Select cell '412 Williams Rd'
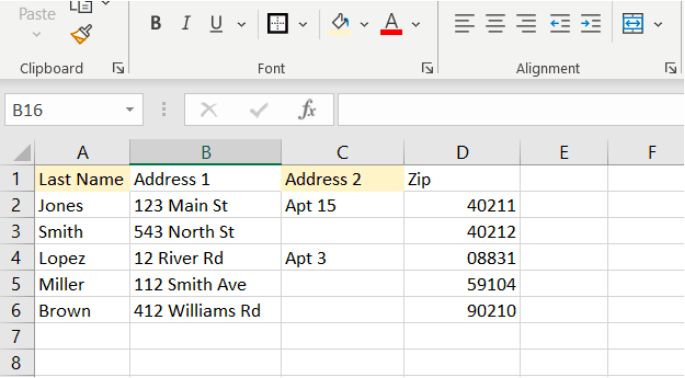This screenshot has height=378, width=685. (x=205, y=310)
